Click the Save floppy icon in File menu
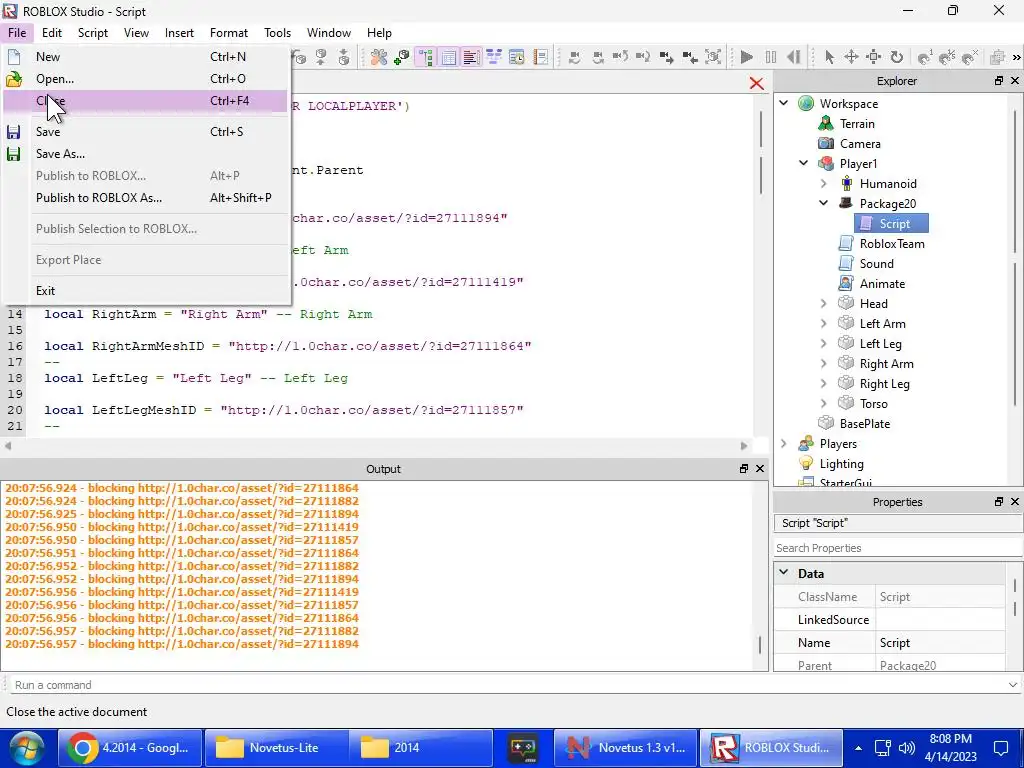Viewport: 1024px width, 768px height. pos(14,132)
